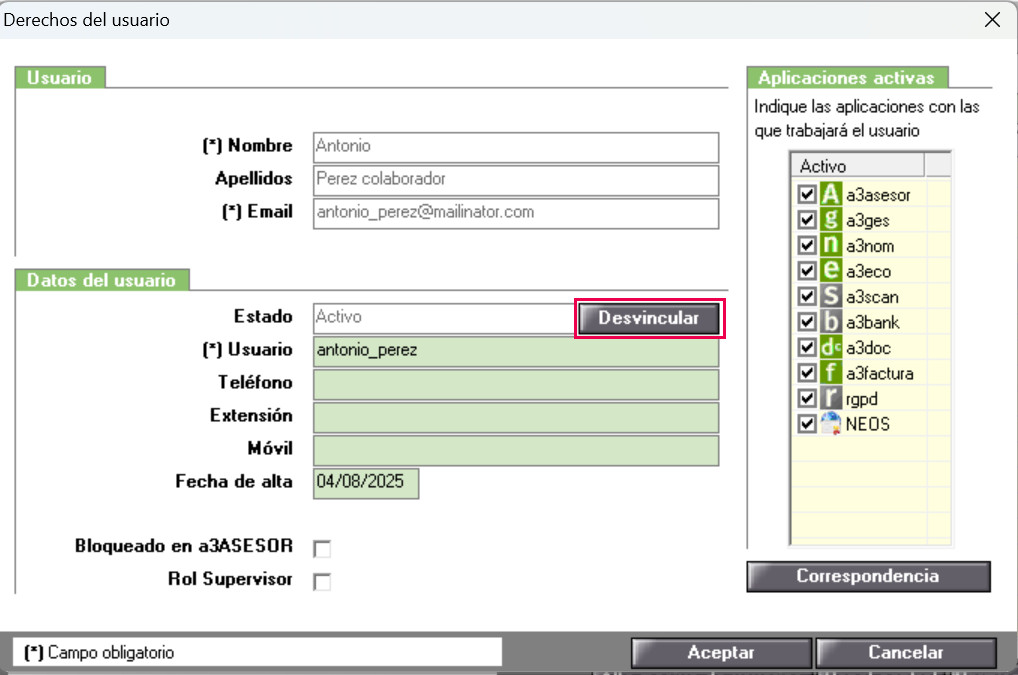Click the a3ges green icon

click(830, 219)
